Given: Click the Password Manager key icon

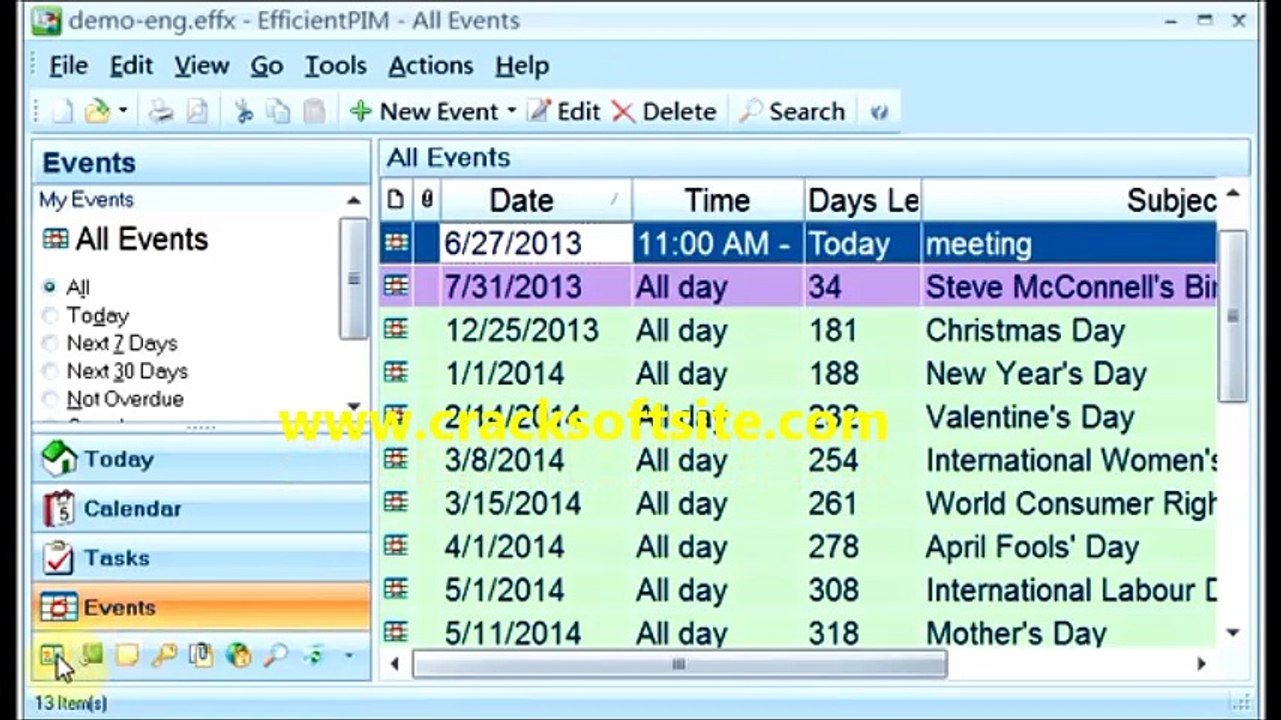Looking at the screenshot, I should (164, 656).
